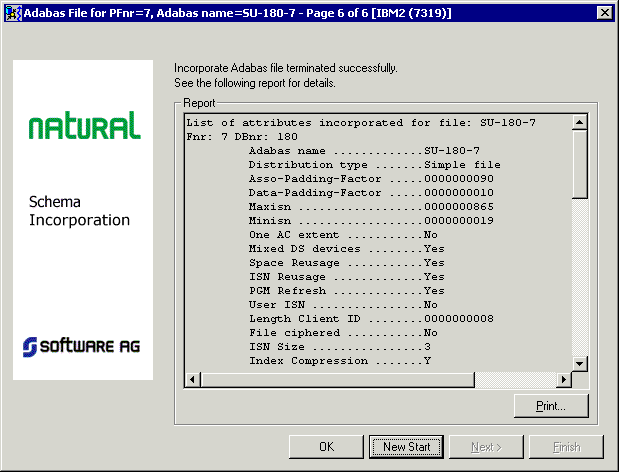Click the ISN Reusage row in the report
This screenshot has height=473, width=620.
tap(346, 276)
